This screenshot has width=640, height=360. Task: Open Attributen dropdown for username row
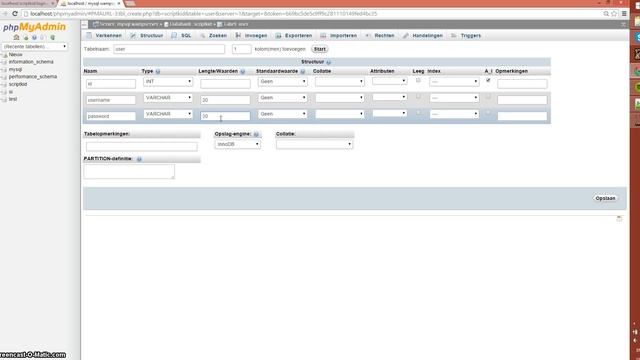point(389,97)
